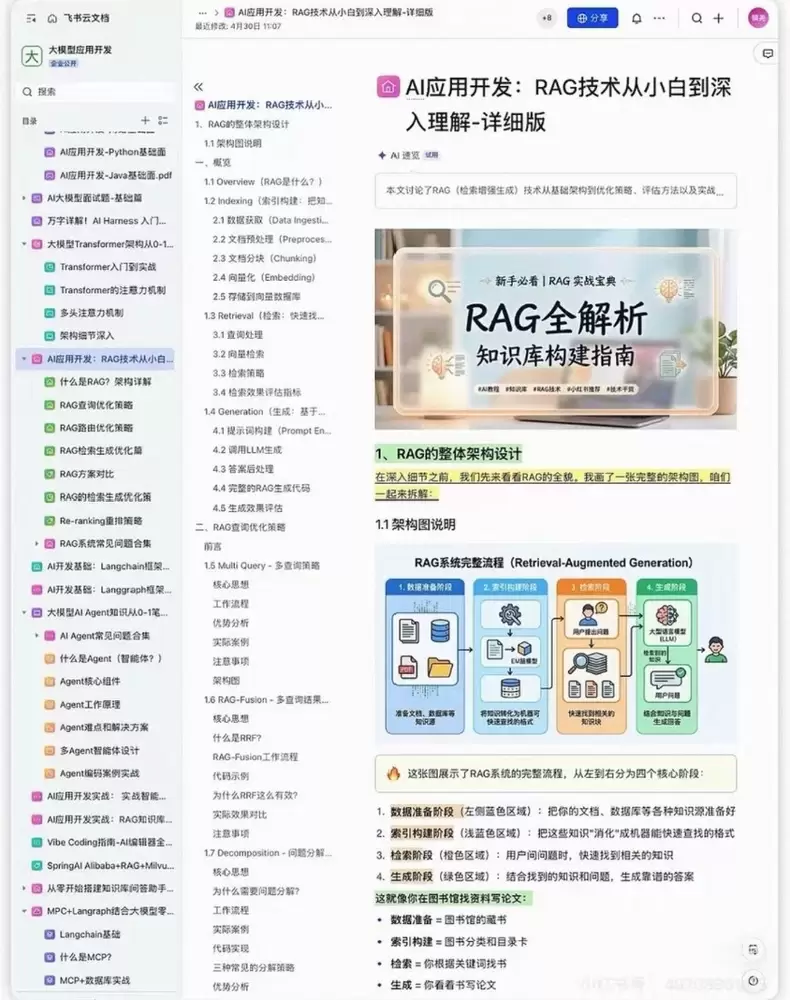
Task: Open 万字详解! AI Harness 入门 document
Action: (x=106, y=221)
